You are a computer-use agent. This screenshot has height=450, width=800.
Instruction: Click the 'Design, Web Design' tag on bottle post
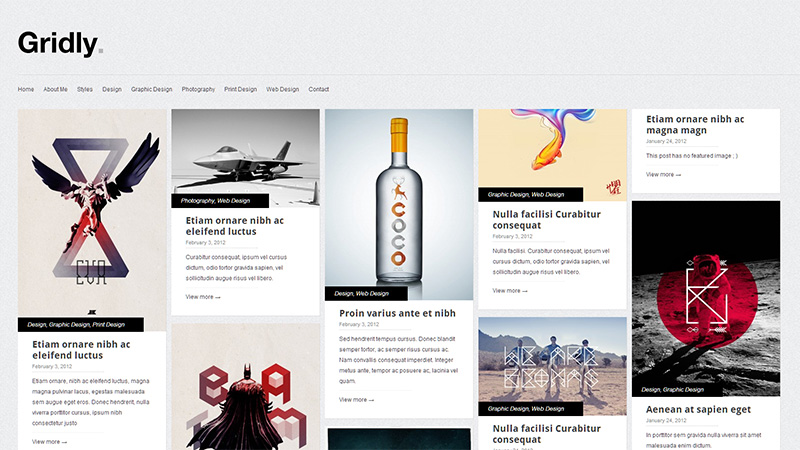(x=366, y=294)
